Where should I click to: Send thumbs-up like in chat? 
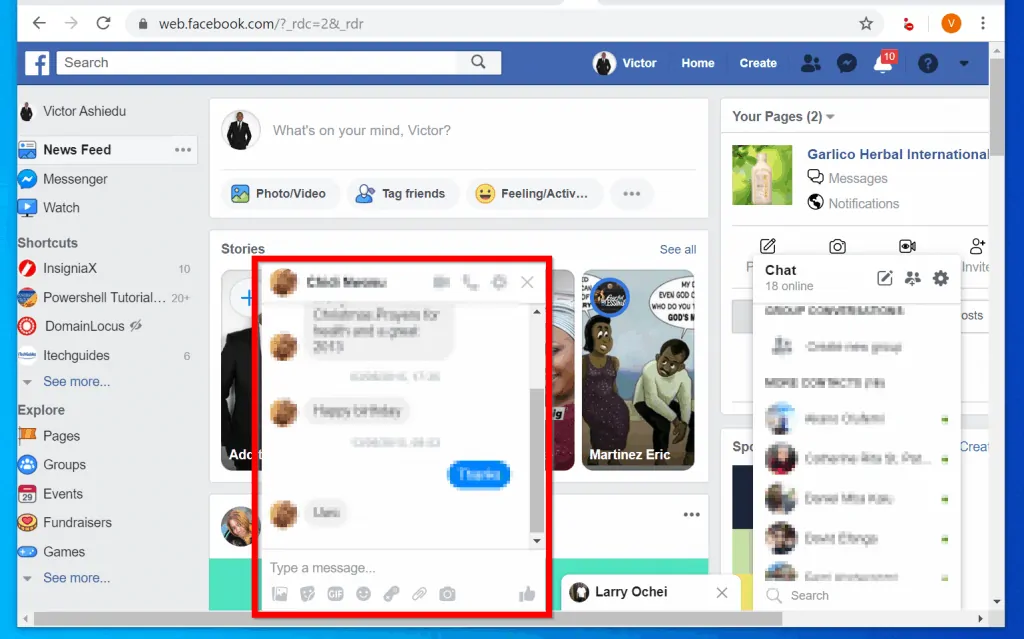(x=527, y=593)
